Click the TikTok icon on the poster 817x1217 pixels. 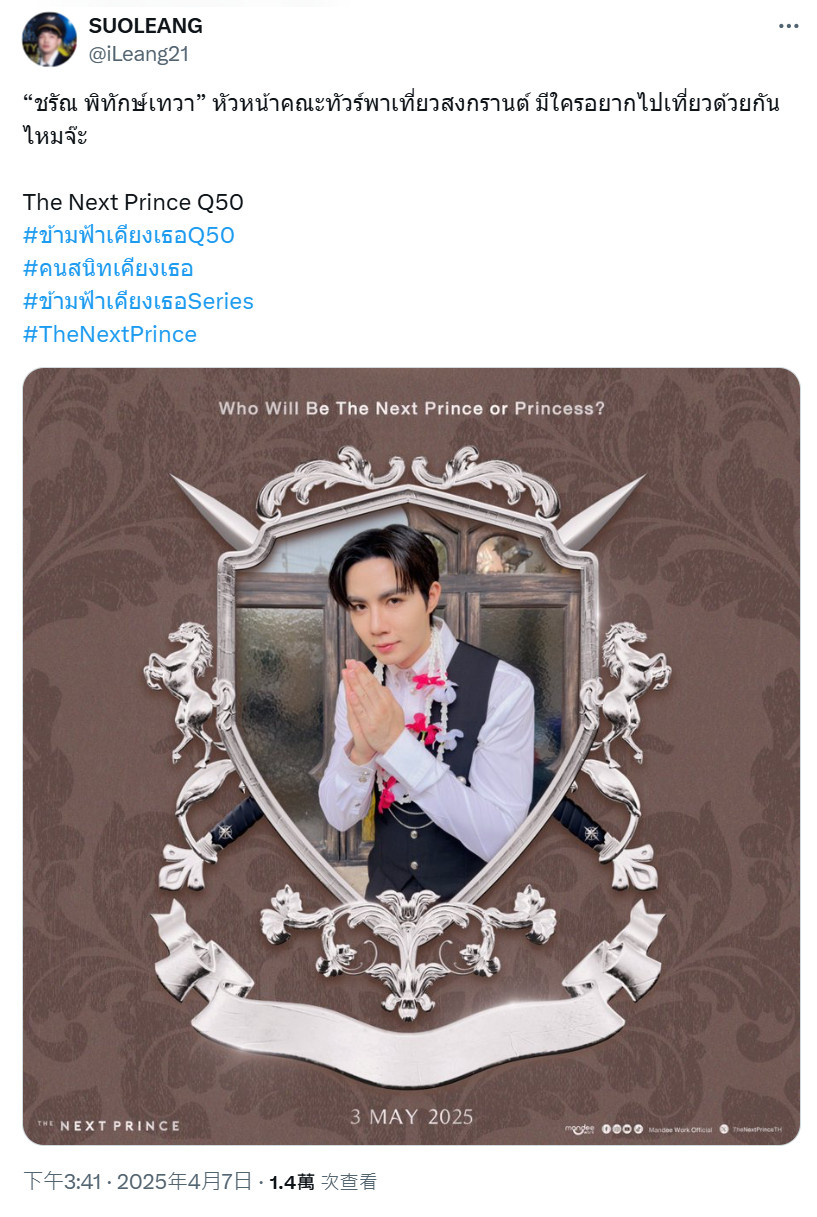tap(638, 1129)
